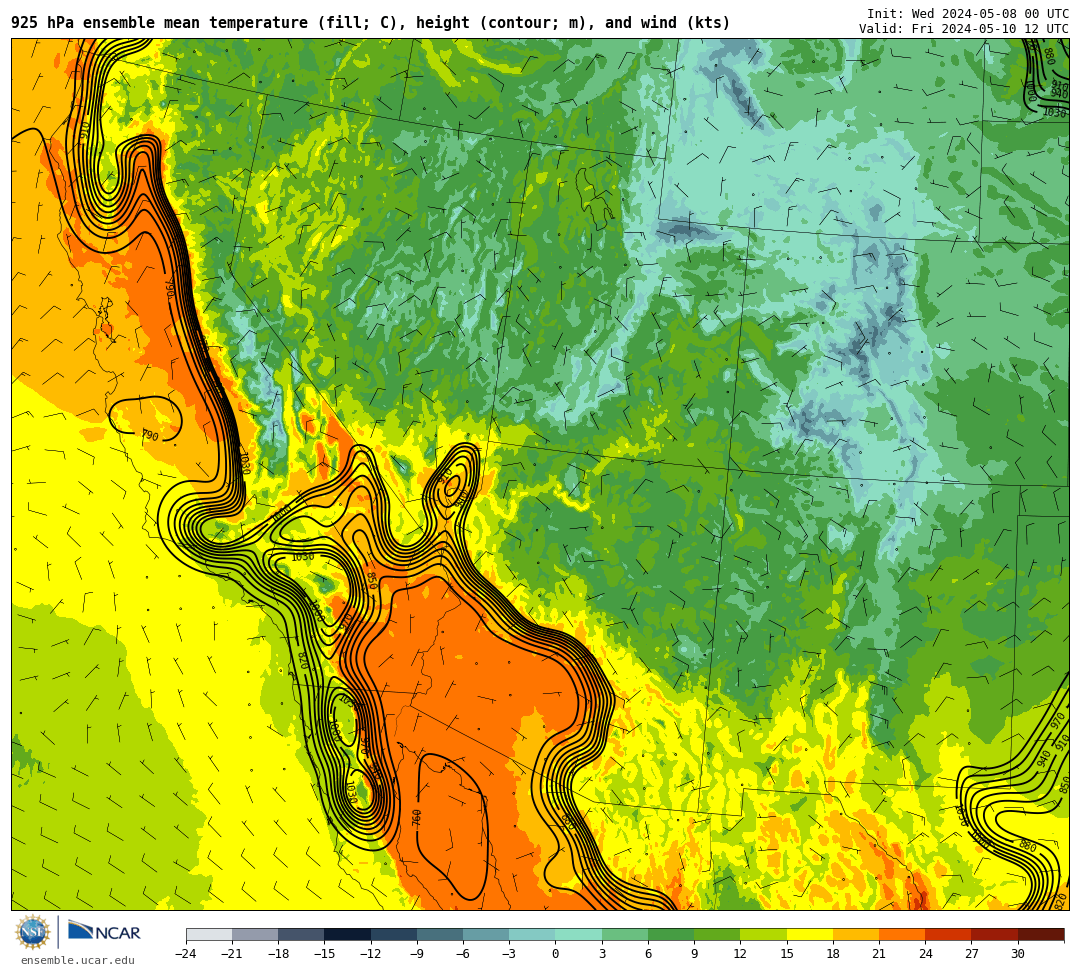1080x973 pixels.
Task: Pick the colorbar swatch between 27 and 30
Action: pyautogui.click(x=995, y=934)
